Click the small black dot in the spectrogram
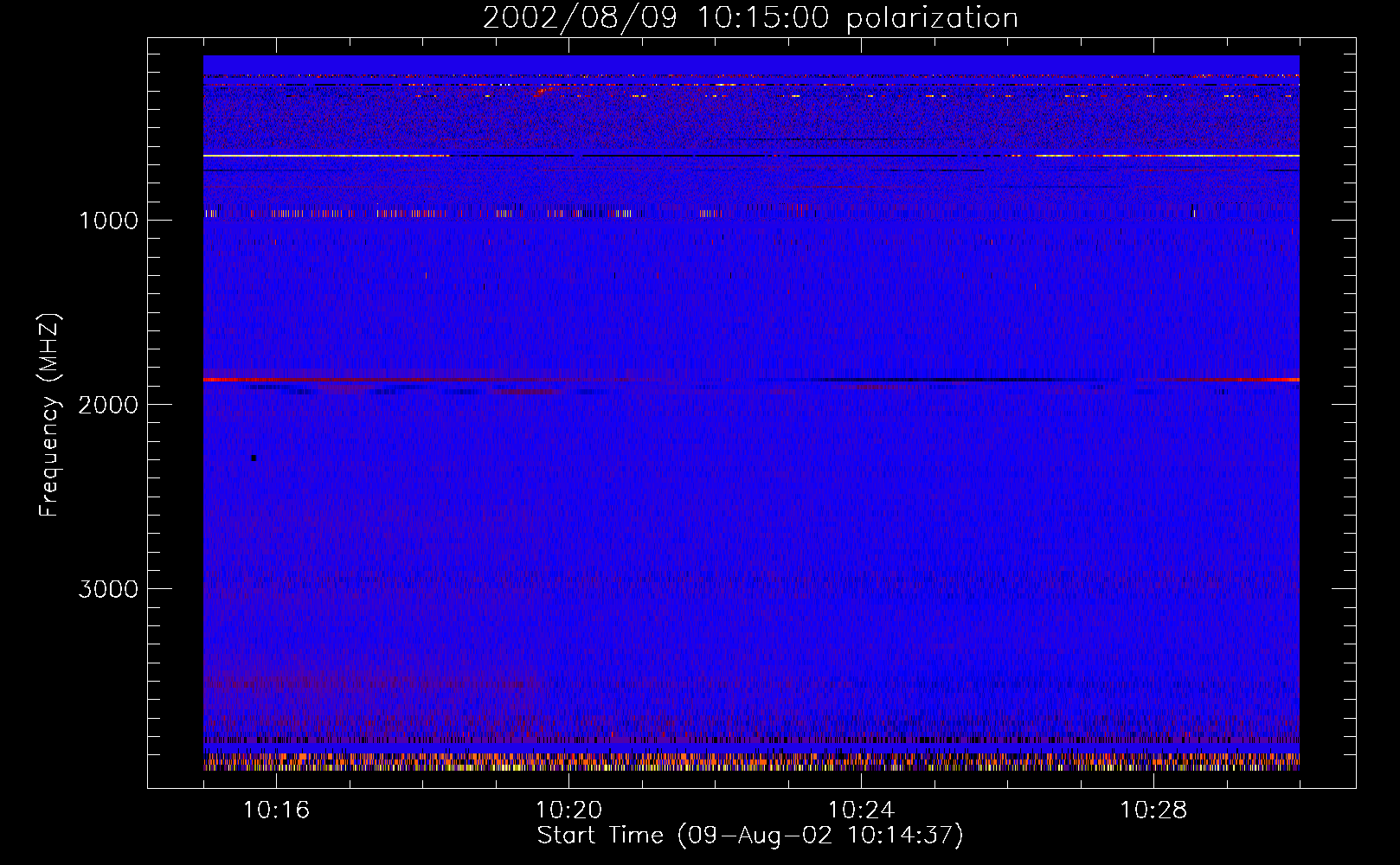The width and height of the screenshot is (1400, 865). [254, 458]
